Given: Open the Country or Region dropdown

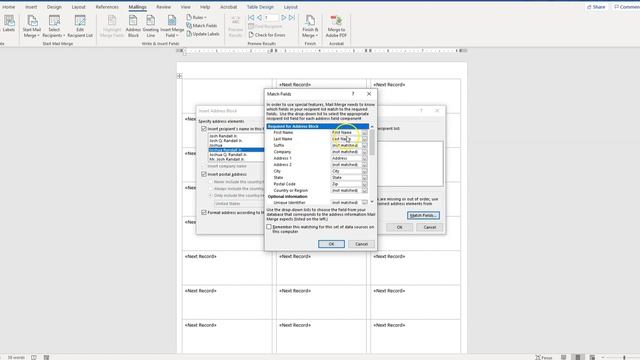Looking at the screenshot, I should (364, 191).
